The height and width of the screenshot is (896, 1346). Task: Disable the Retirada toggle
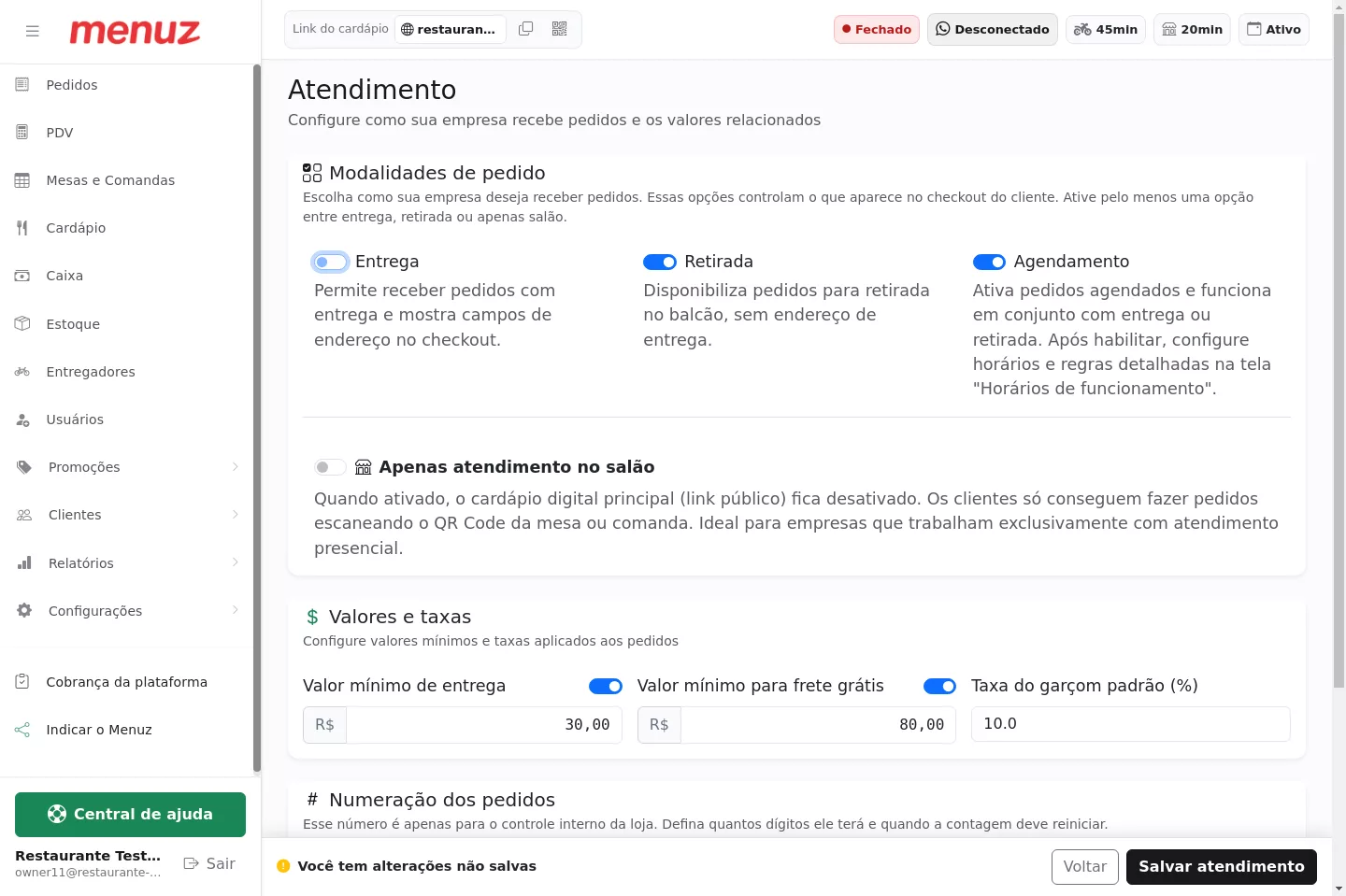tap(660, 263)
